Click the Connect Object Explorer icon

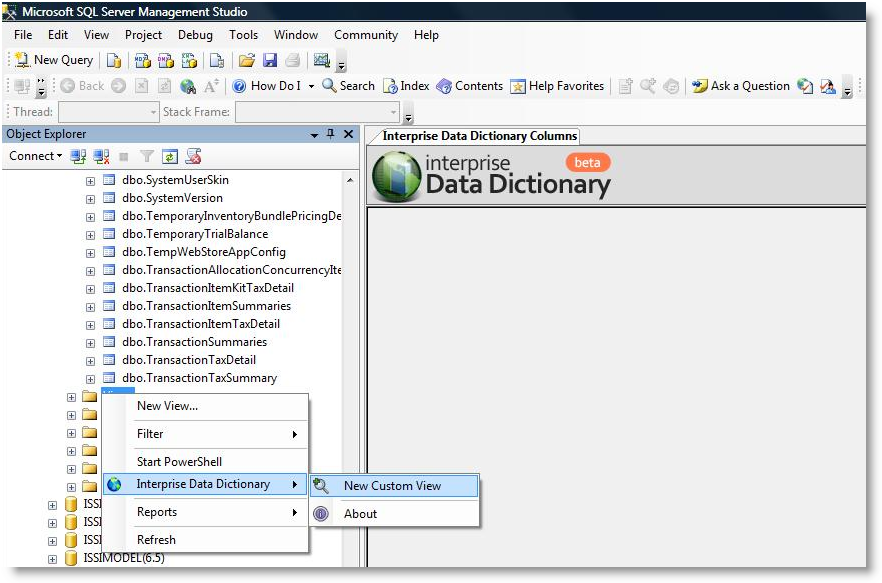point(79,156)
